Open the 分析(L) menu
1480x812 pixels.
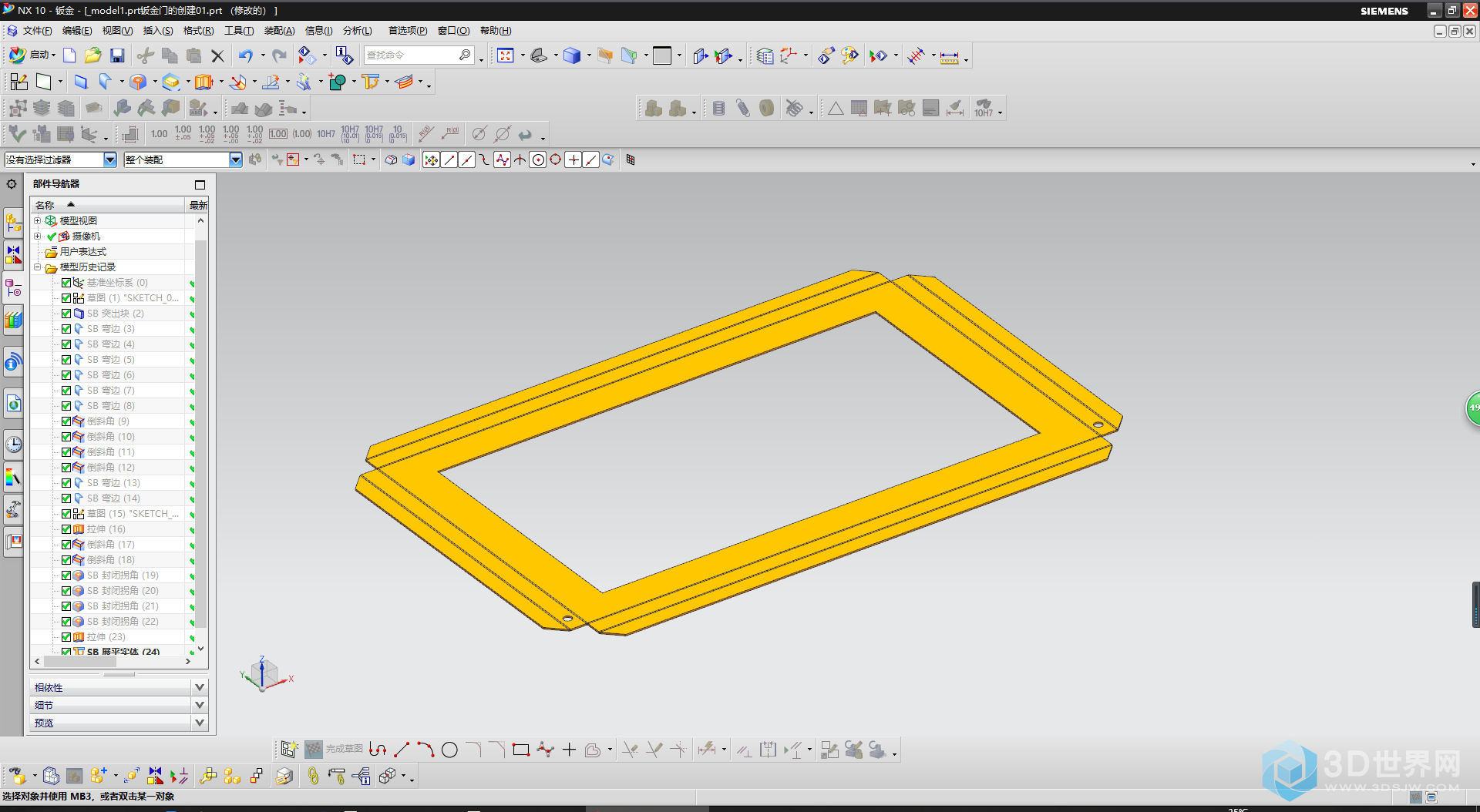coord(358,31)
